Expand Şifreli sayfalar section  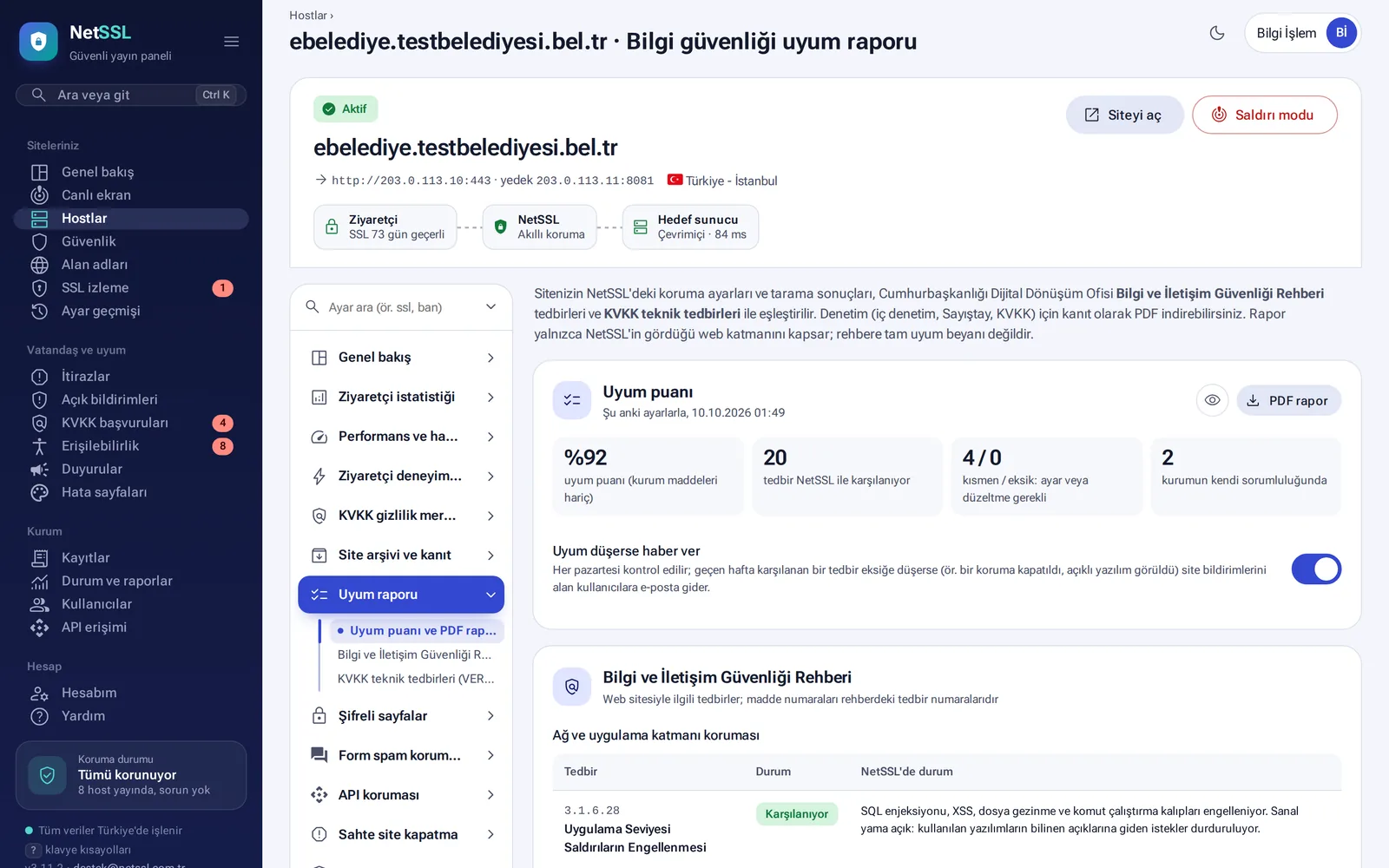(401, 716)
